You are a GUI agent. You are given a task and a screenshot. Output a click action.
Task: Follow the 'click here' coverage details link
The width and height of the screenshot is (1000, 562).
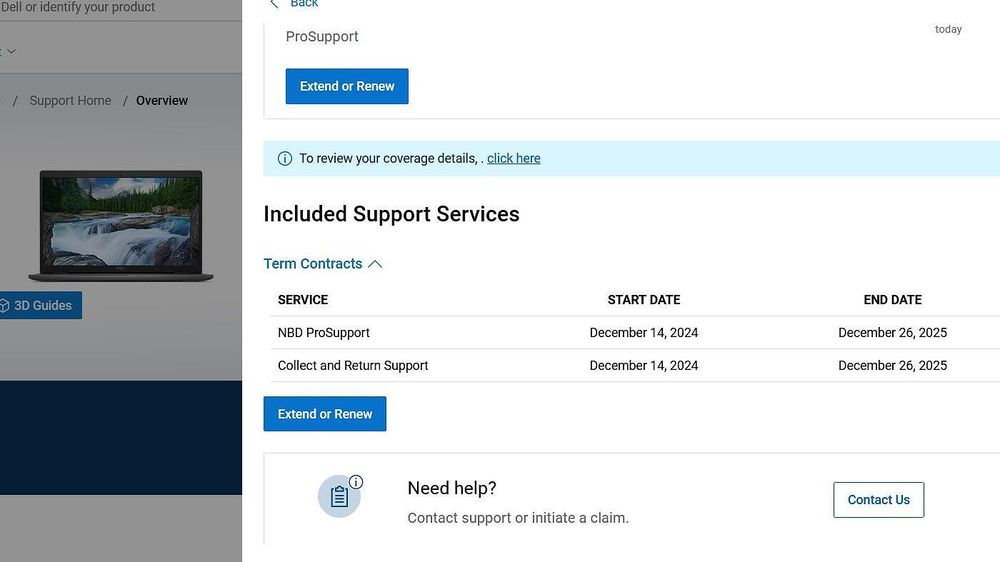(514, 158)
